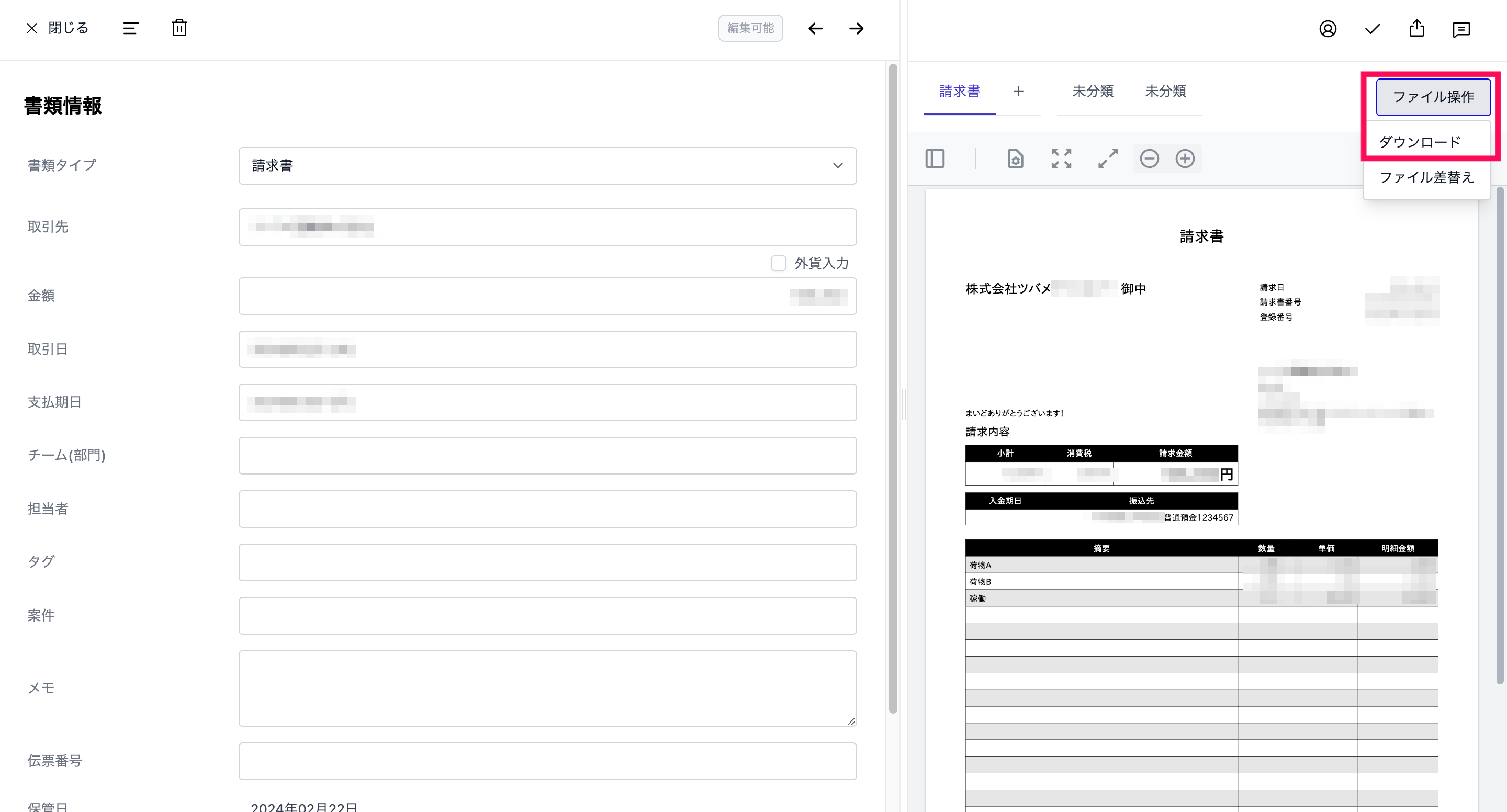
Task: Enter fullscreen view of the invoice preview
Action: 1061,159
